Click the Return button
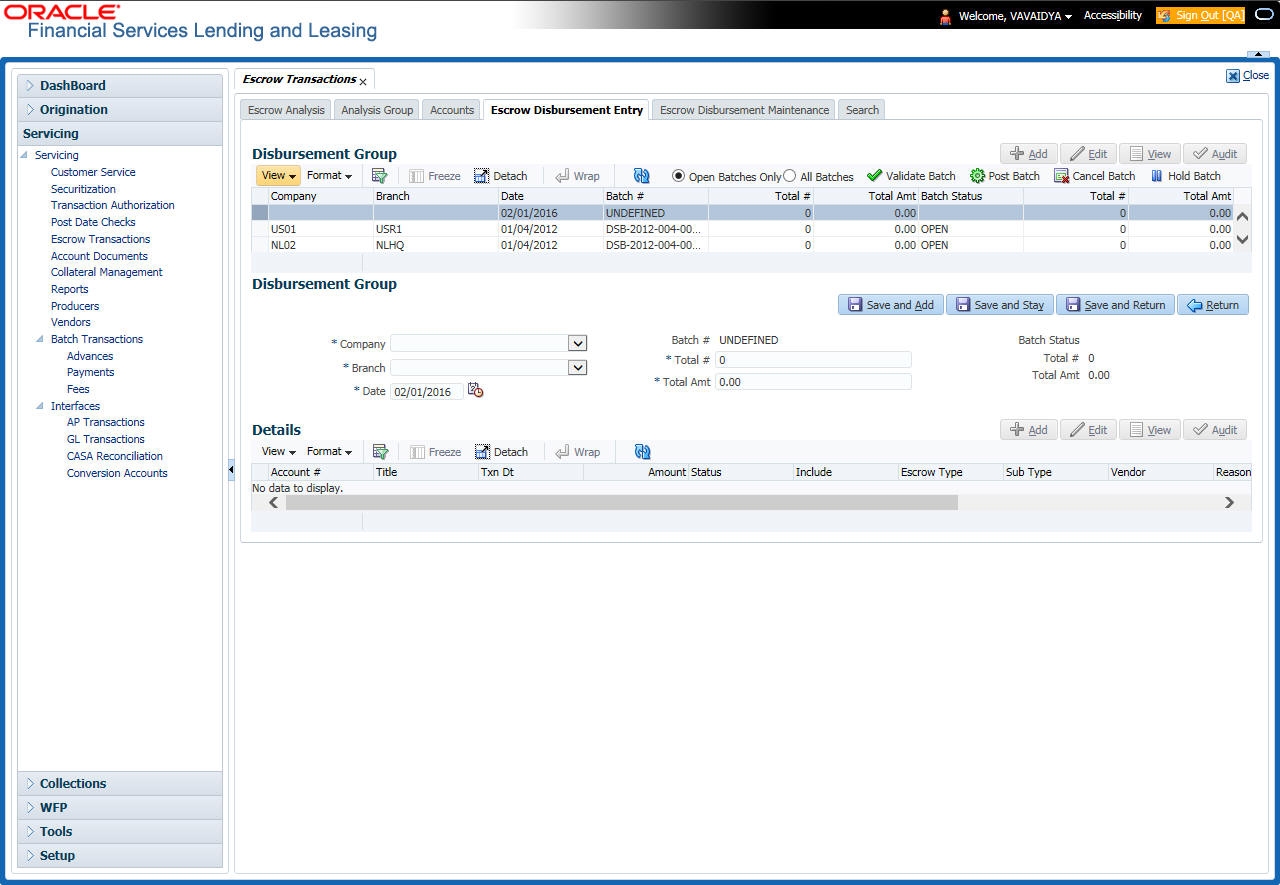 tap(1213, 305)
